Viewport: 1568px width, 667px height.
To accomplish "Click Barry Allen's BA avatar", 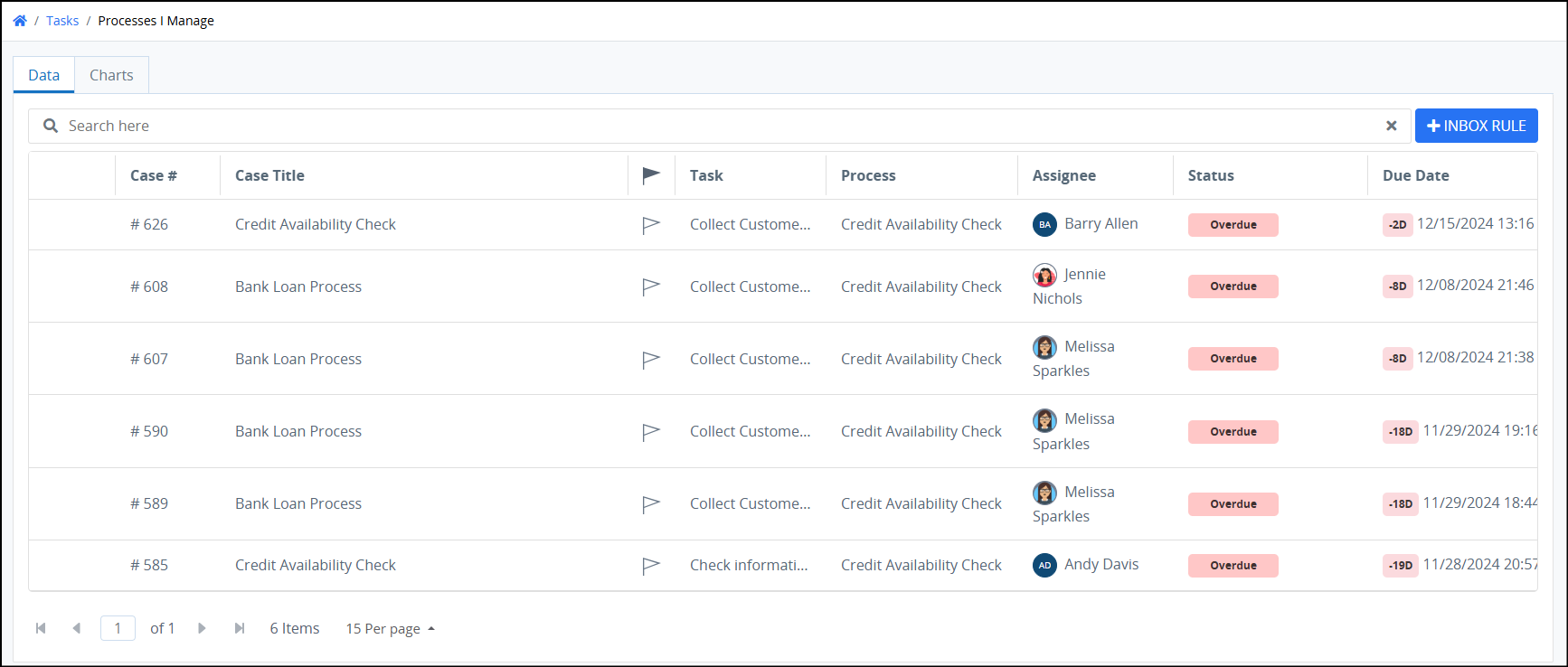I will (1044, 224).
